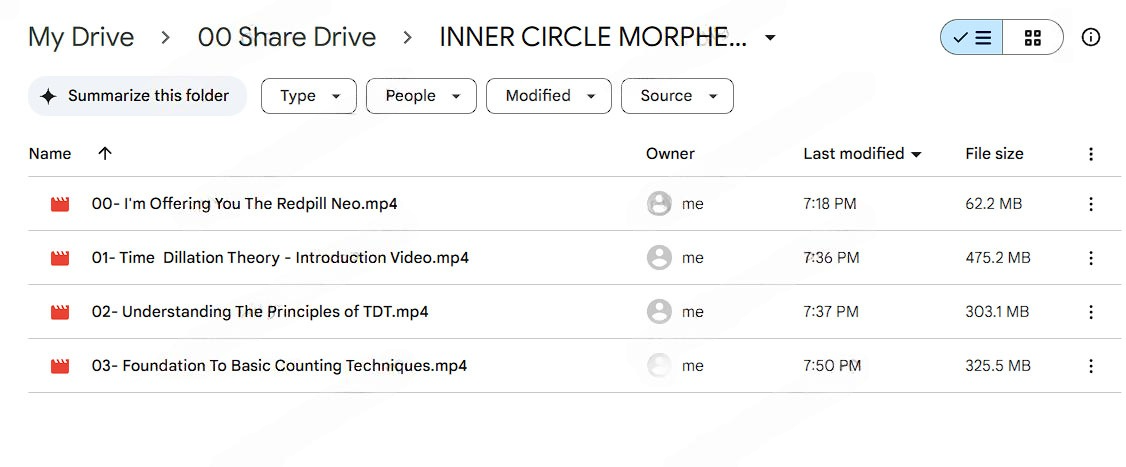Open the view details info icon
Screen dimensions: 1126x467
[1091, 38]
